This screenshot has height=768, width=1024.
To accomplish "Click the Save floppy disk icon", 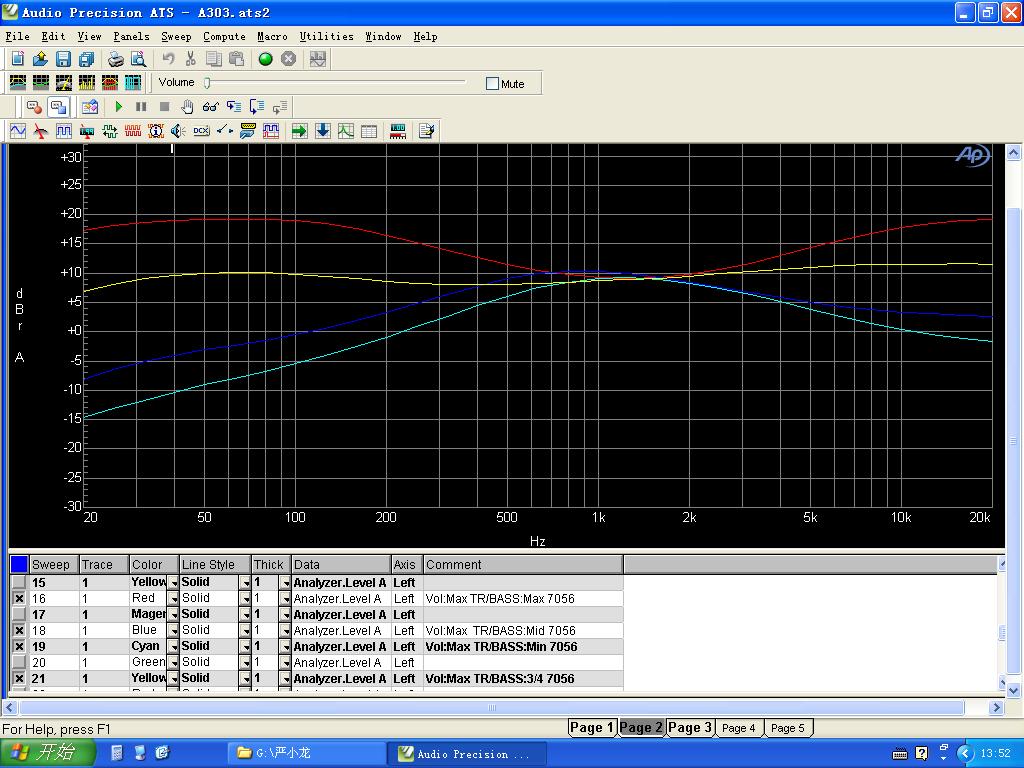I will pos(63,59).
